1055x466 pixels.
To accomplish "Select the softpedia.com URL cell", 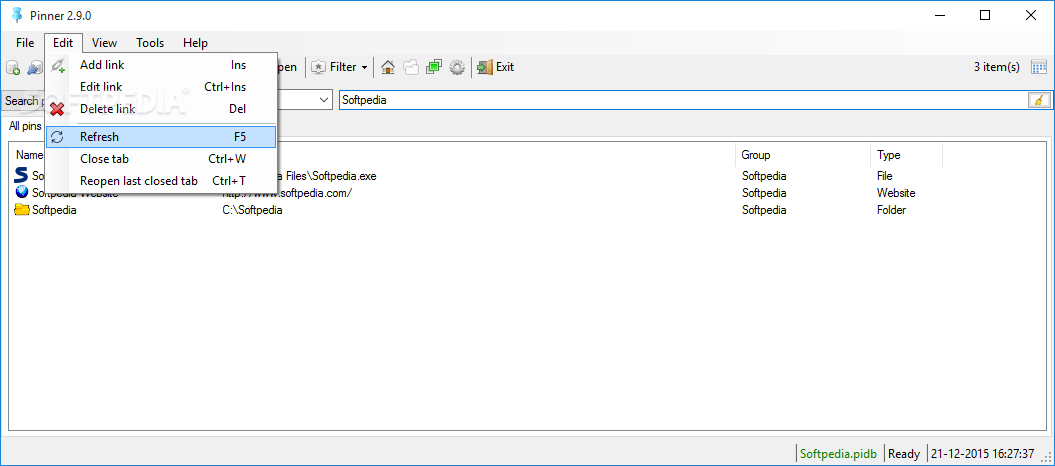I will click(x=288, y=193).
